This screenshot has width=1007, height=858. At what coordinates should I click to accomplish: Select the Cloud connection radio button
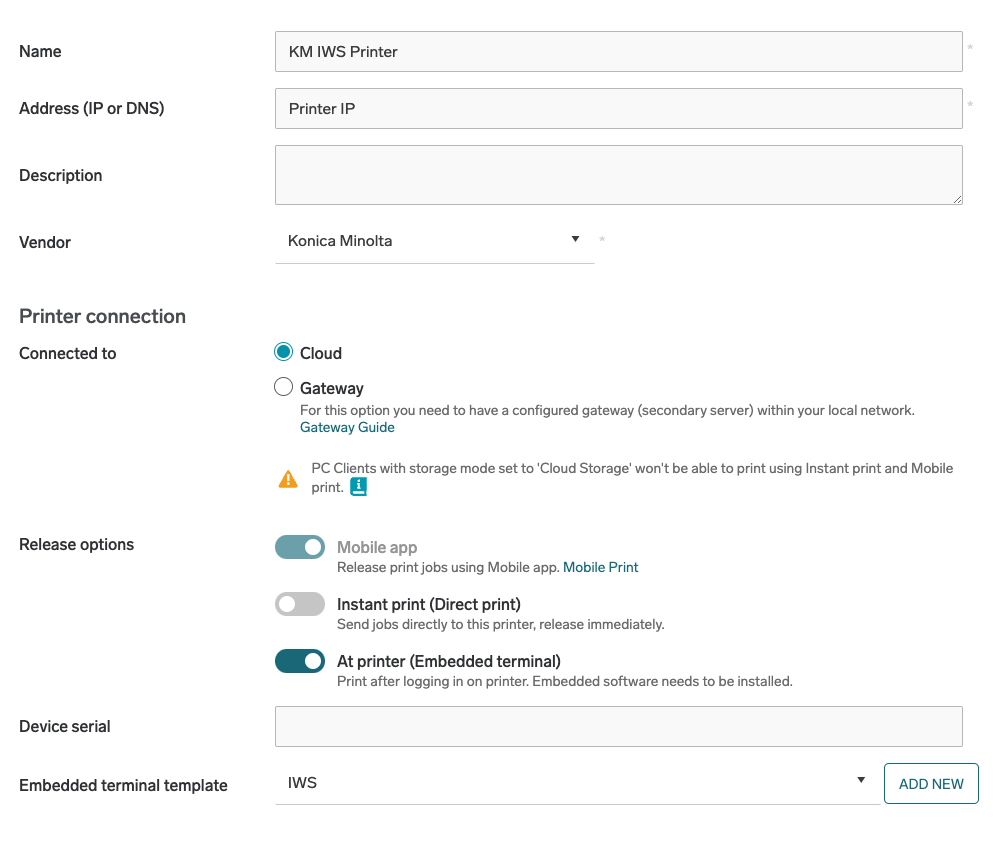click(284, 353)
